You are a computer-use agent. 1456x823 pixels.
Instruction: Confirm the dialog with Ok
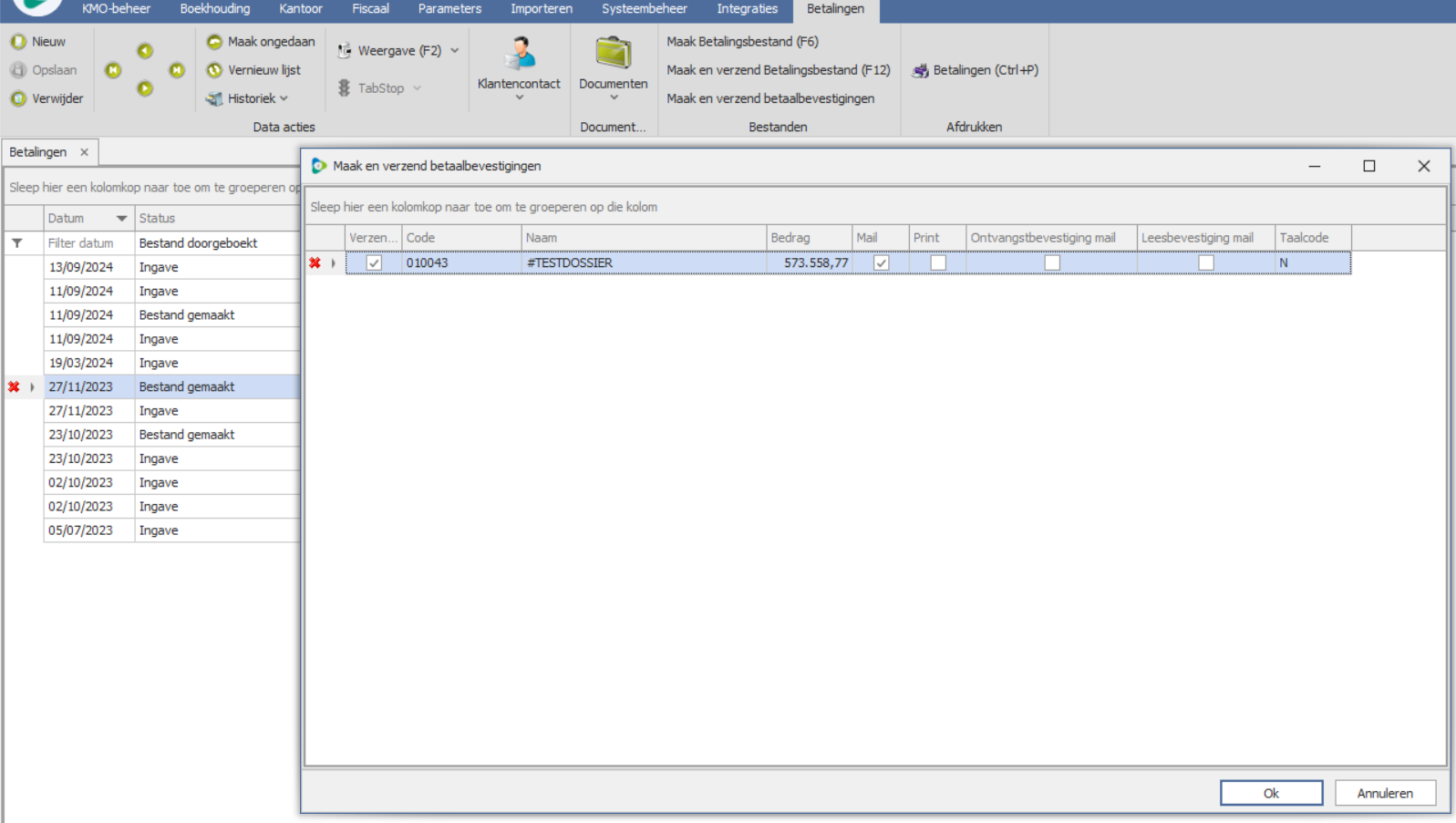1270,793
